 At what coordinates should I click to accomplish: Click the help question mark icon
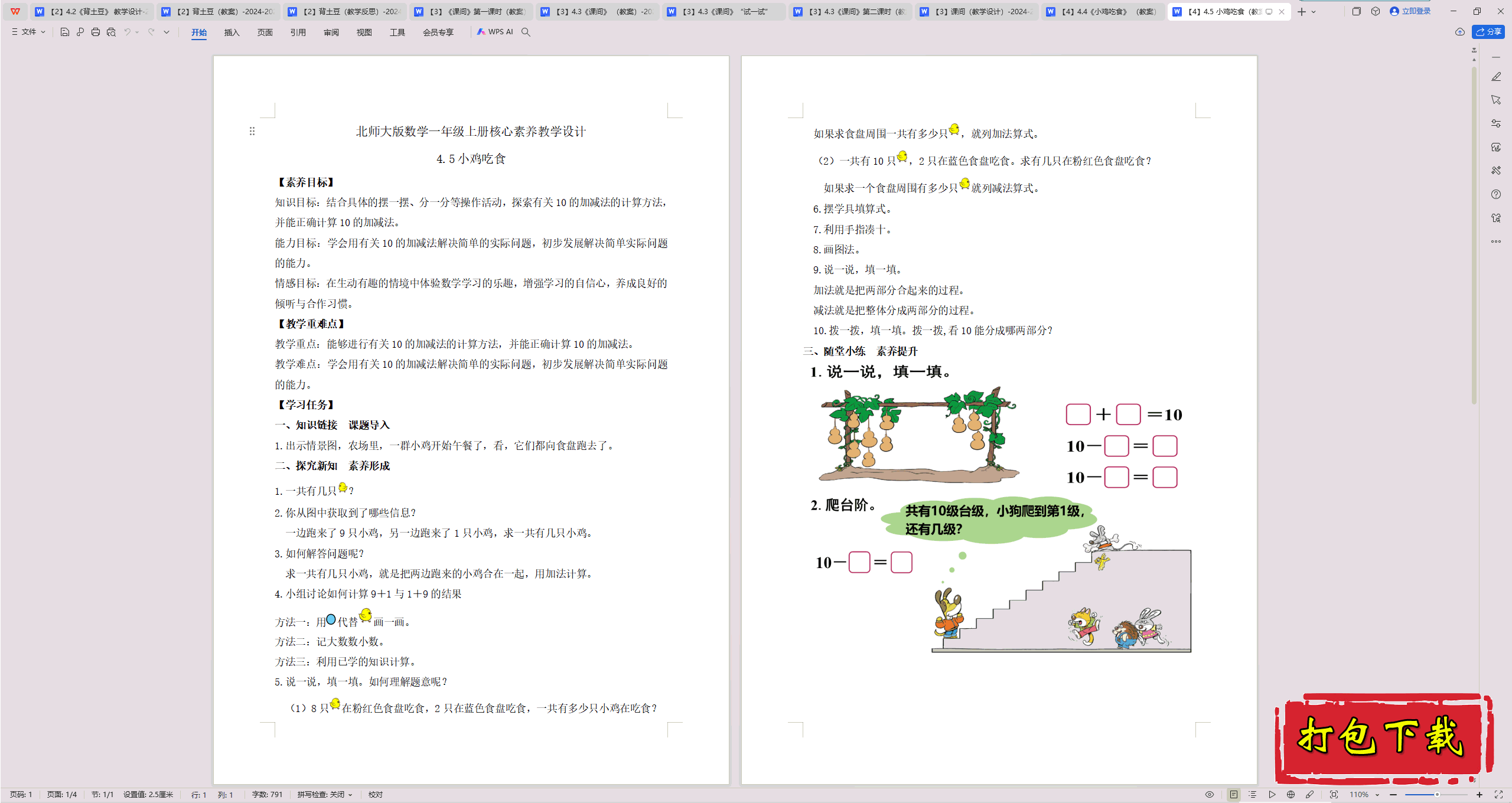pyautogui.click(x=1496, y=194)
